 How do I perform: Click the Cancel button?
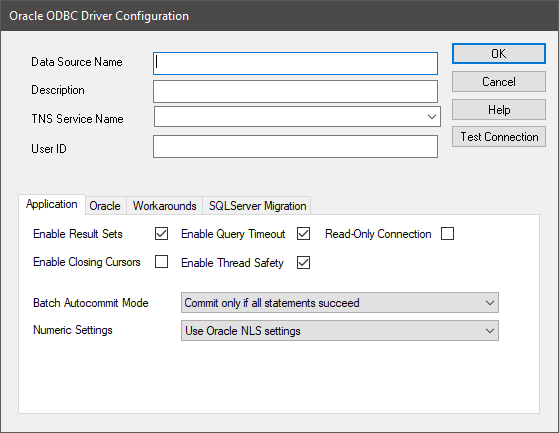click(x=499, y=82)
